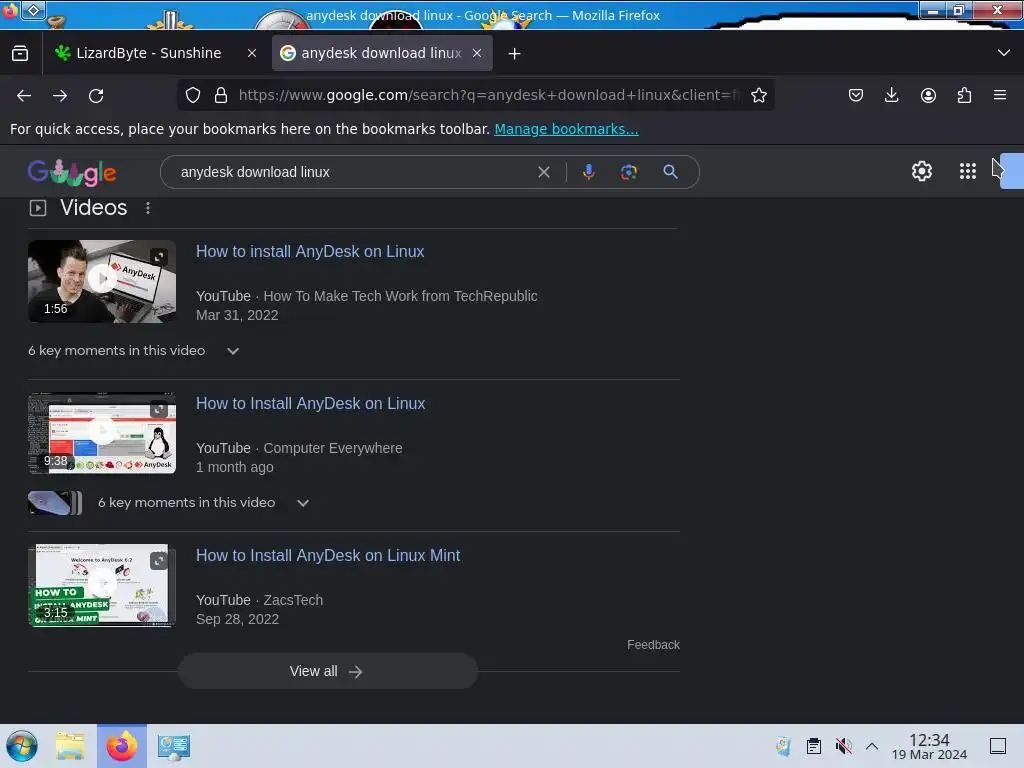Open 'How to Install AnyDesk on Linux Mint' link
This screenshot has height=768, width=1024.
coord(328,556)
